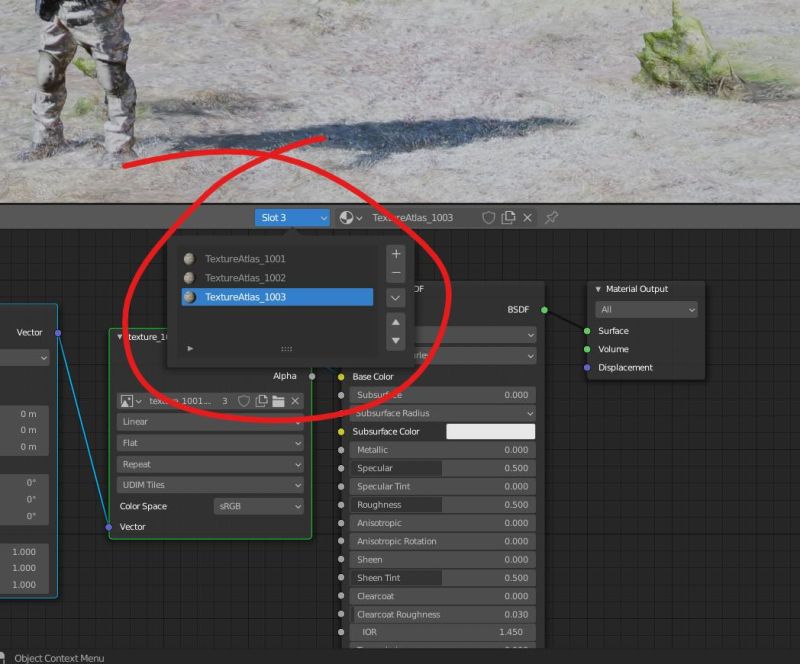The image size is (800, 664).
Task: Open the Slot 3 dropdown
Action: tap(293, 217)
